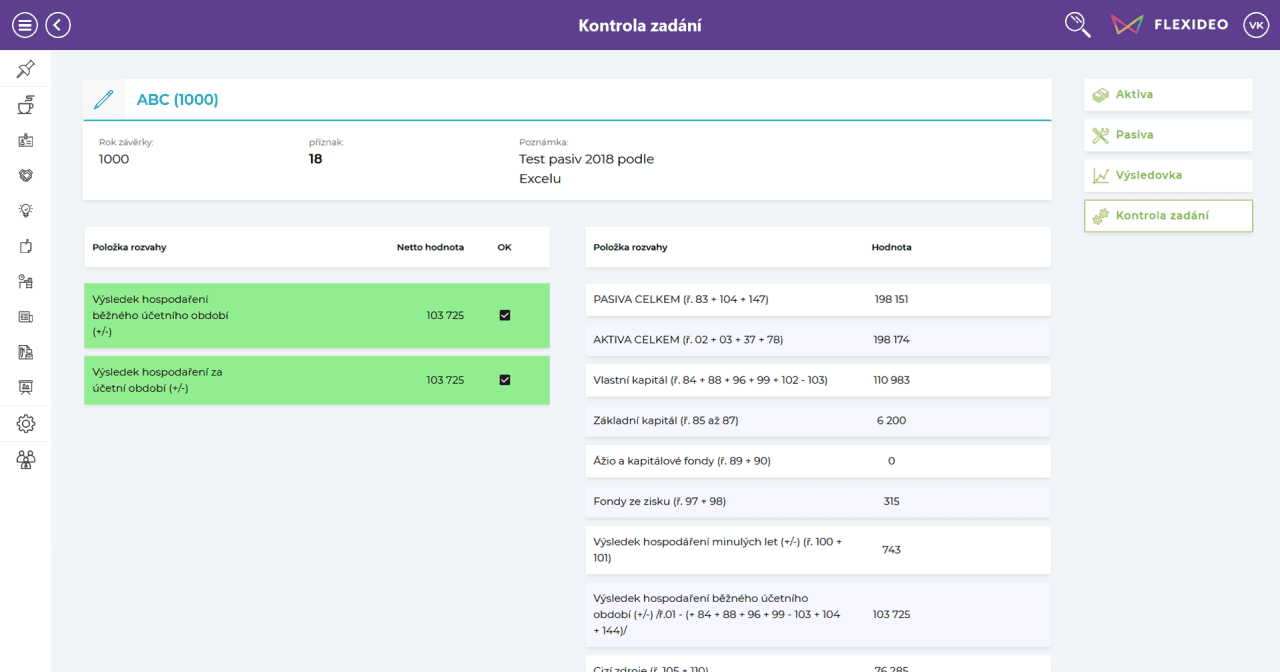The width and height of the screenshot is (1280, 672).
Task: Click Rok závěrky value 1000
Action: tap(114, 159)
